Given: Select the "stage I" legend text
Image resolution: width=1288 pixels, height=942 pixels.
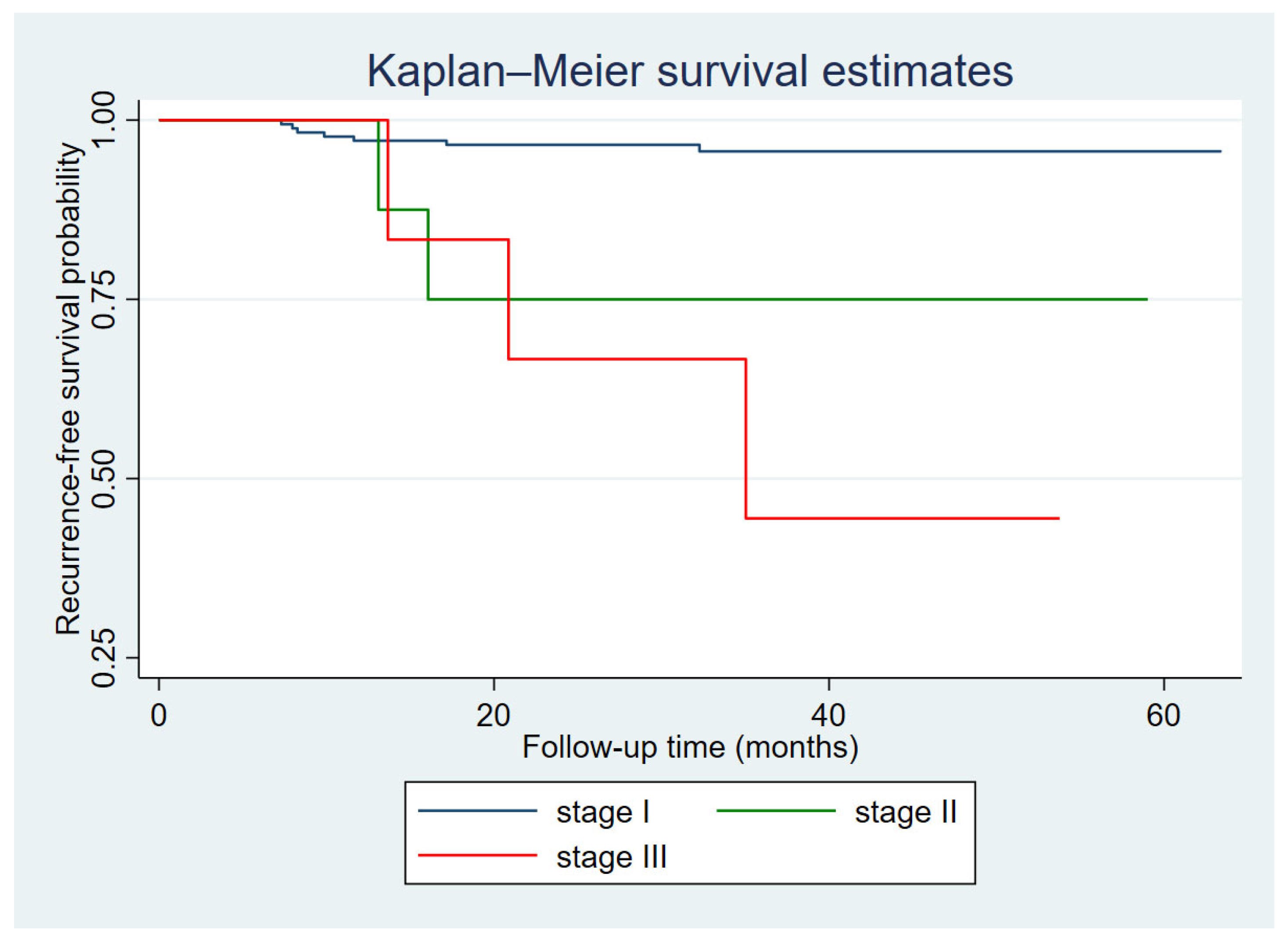Looking at the screenshot, I should point(603,812).
